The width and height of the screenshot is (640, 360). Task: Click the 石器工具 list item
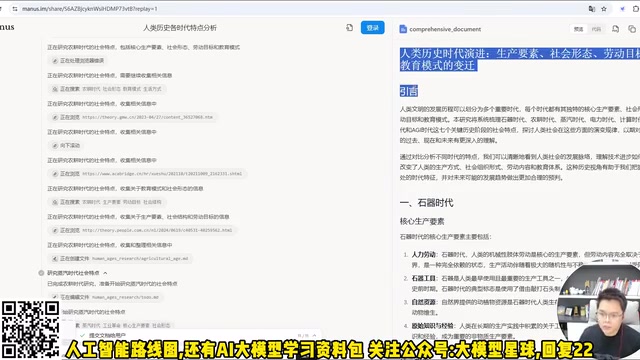click(x=423, y=278)
